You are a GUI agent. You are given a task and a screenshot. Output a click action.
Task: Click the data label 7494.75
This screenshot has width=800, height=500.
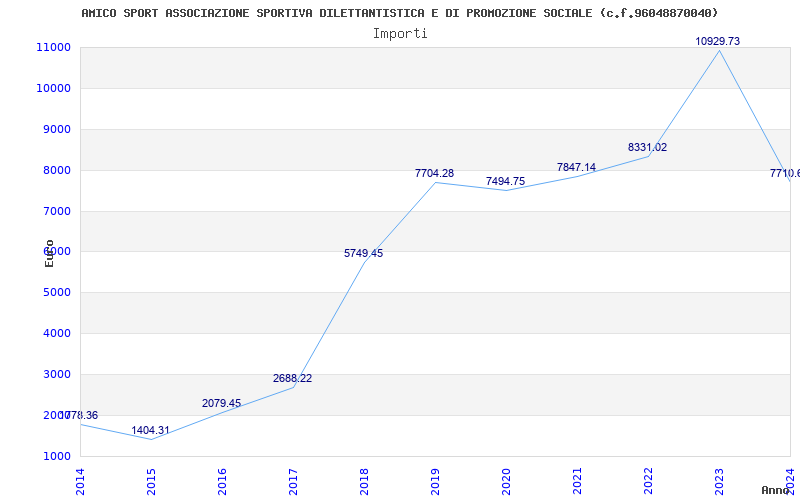(505, 182)
